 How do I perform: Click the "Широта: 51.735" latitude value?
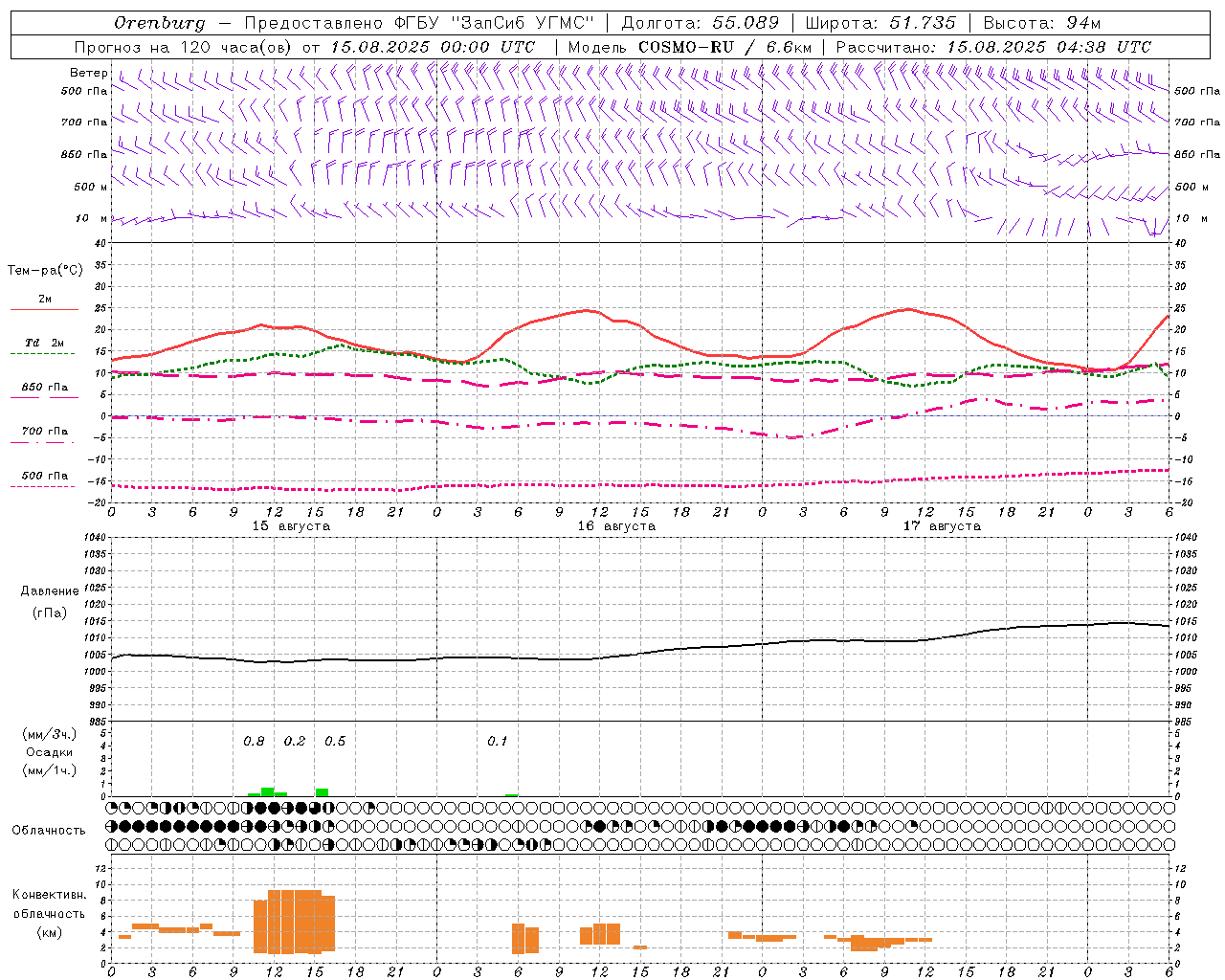[880, 23]
